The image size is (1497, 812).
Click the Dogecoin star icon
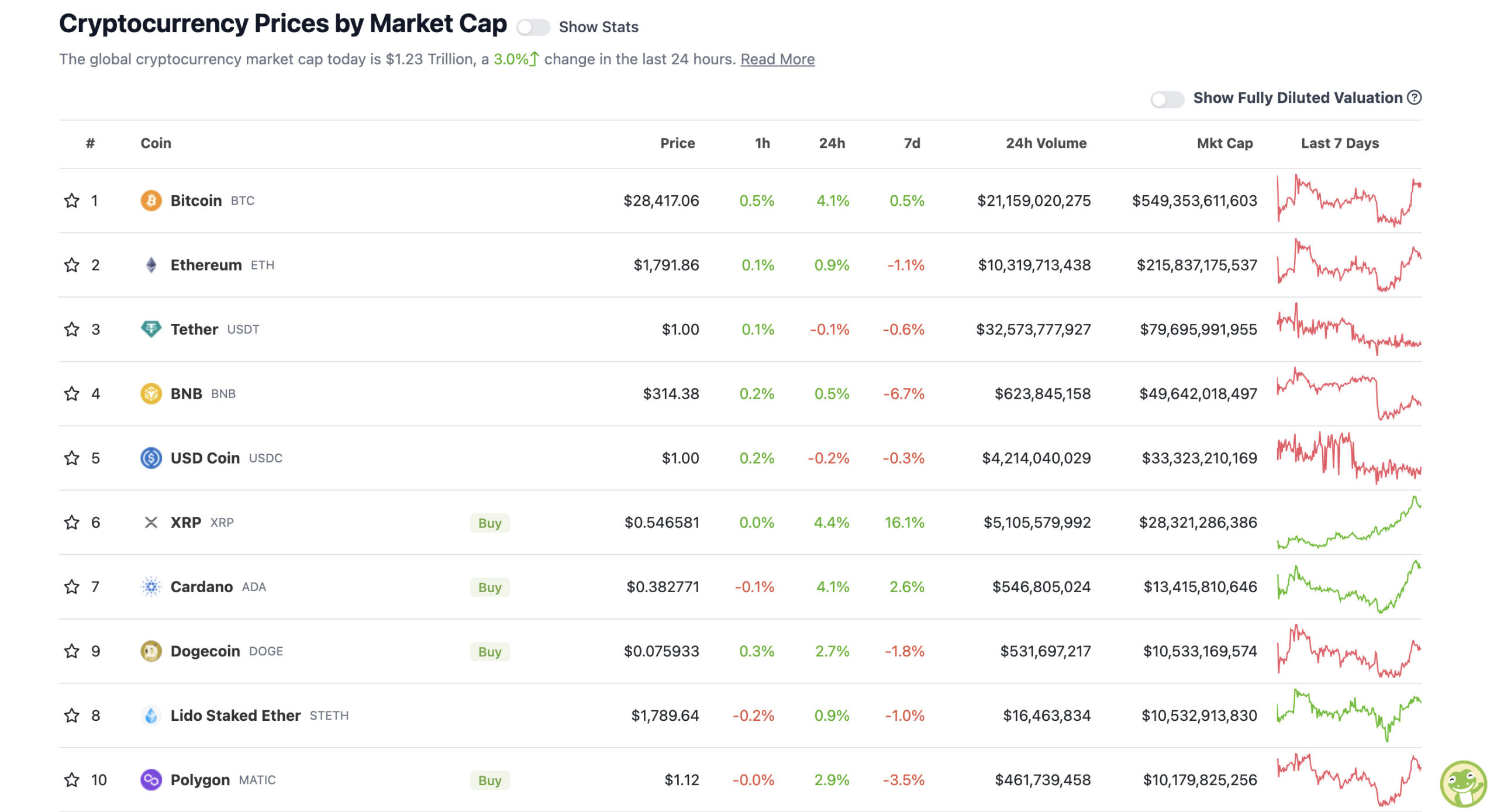[x=71, y=651]
